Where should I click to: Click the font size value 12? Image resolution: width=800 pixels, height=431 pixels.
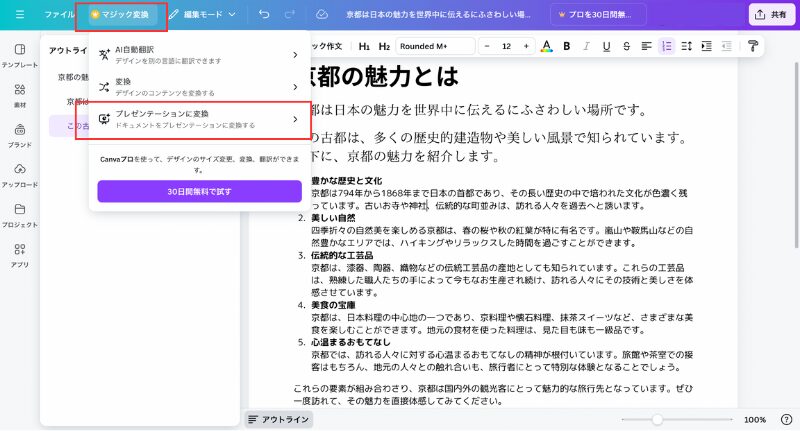(x=506, y=46)
